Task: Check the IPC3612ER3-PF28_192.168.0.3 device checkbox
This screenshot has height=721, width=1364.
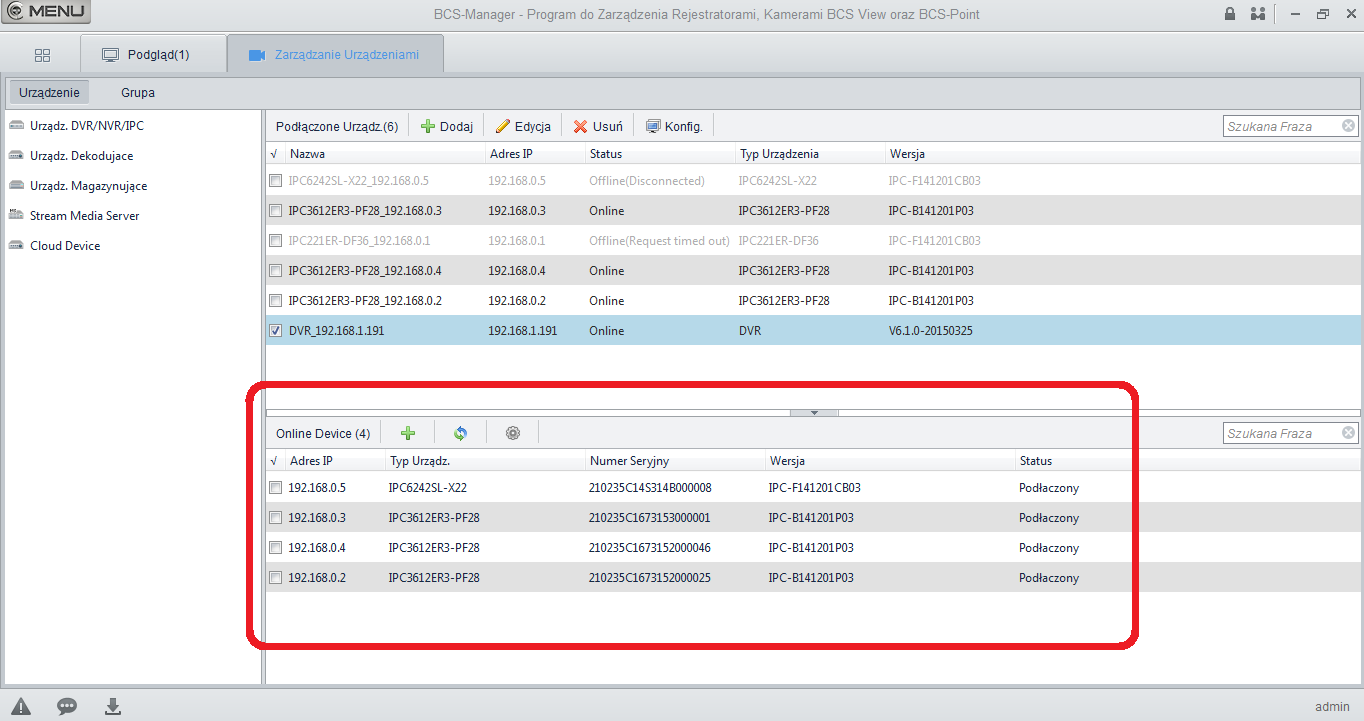Action: pyautogui.click(x=275, y=211)
